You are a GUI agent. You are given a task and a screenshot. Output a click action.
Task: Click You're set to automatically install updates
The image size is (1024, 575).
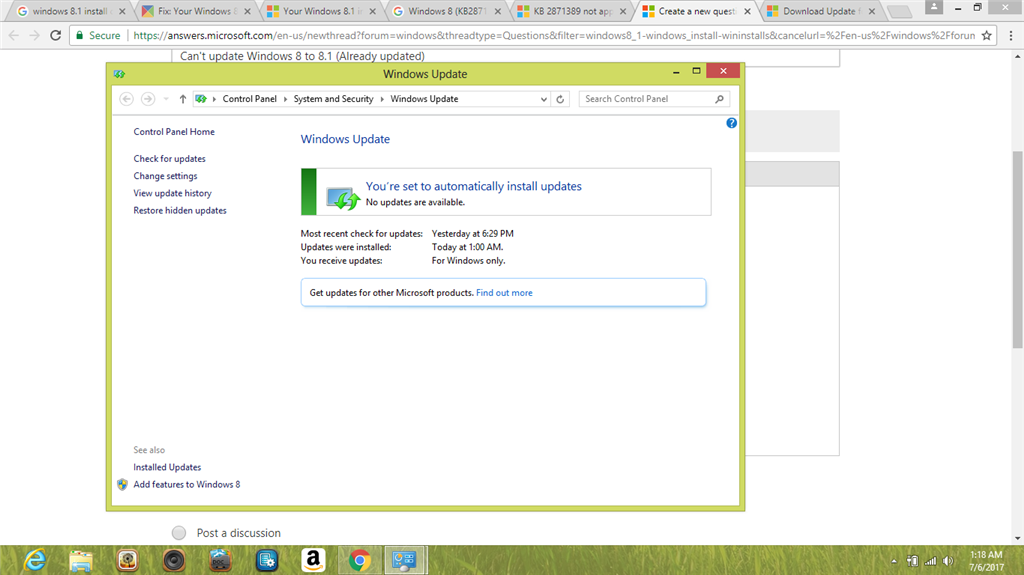coord(473,186)
